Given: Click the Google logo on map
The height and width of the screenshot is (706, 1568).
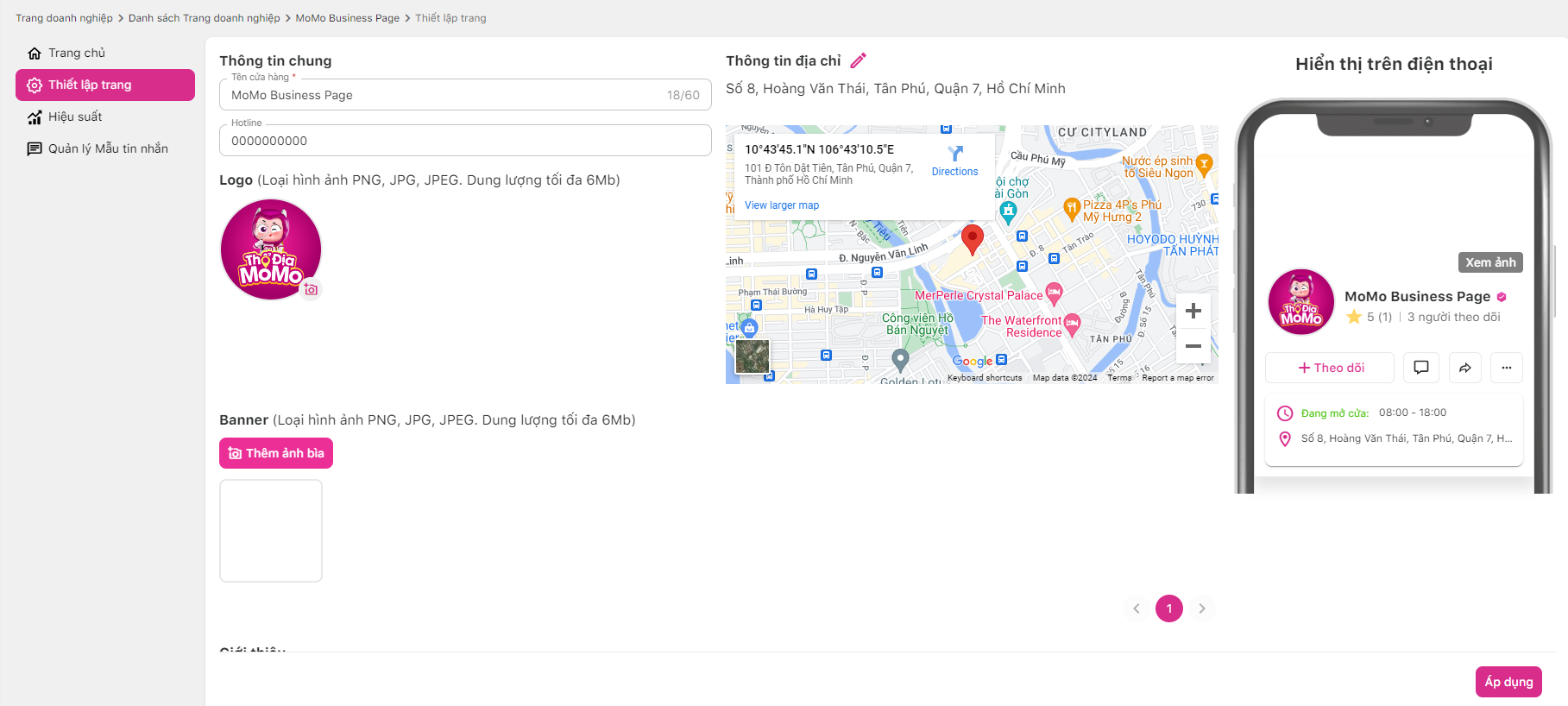Looking at the screenshot, I should pos(973,362).
